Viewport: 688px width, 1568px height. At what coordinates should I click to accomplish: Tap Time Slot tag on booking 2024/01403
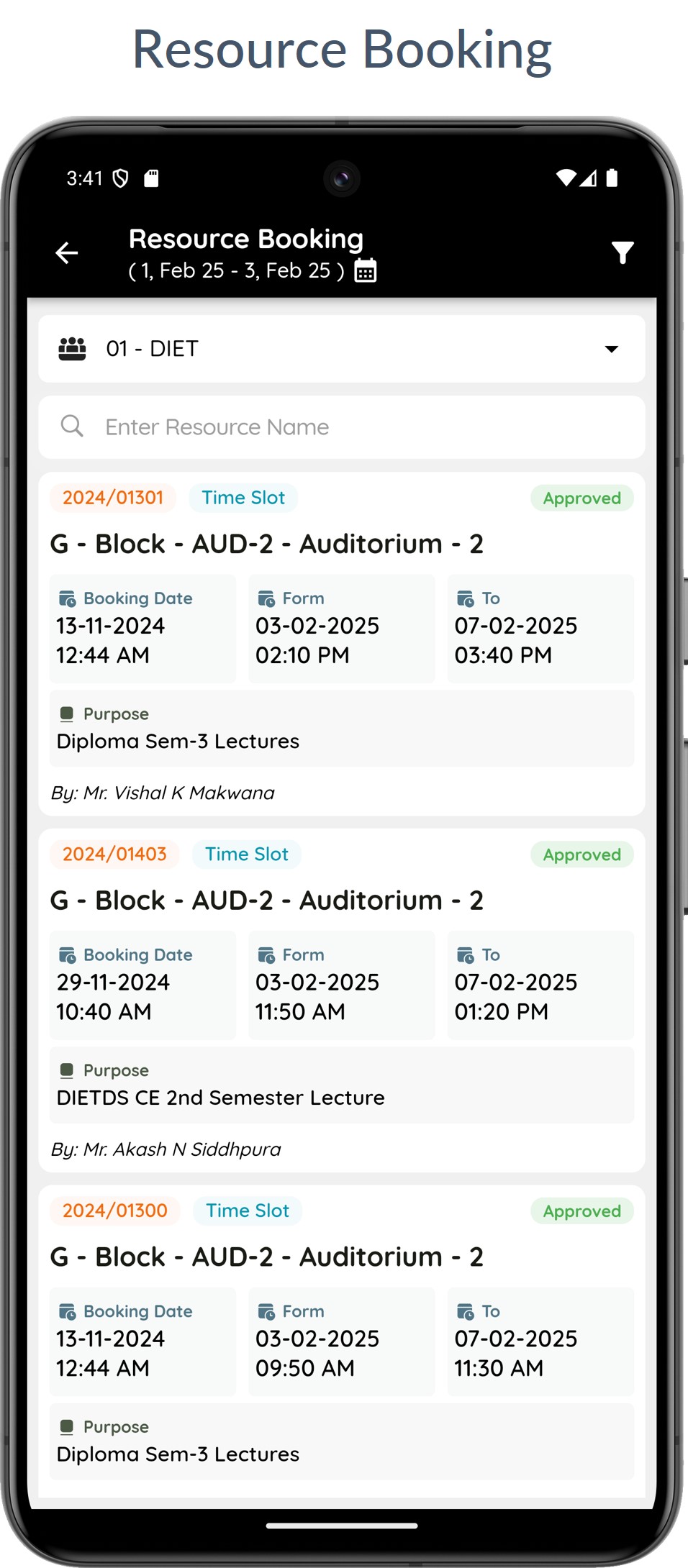pos(247,854)
